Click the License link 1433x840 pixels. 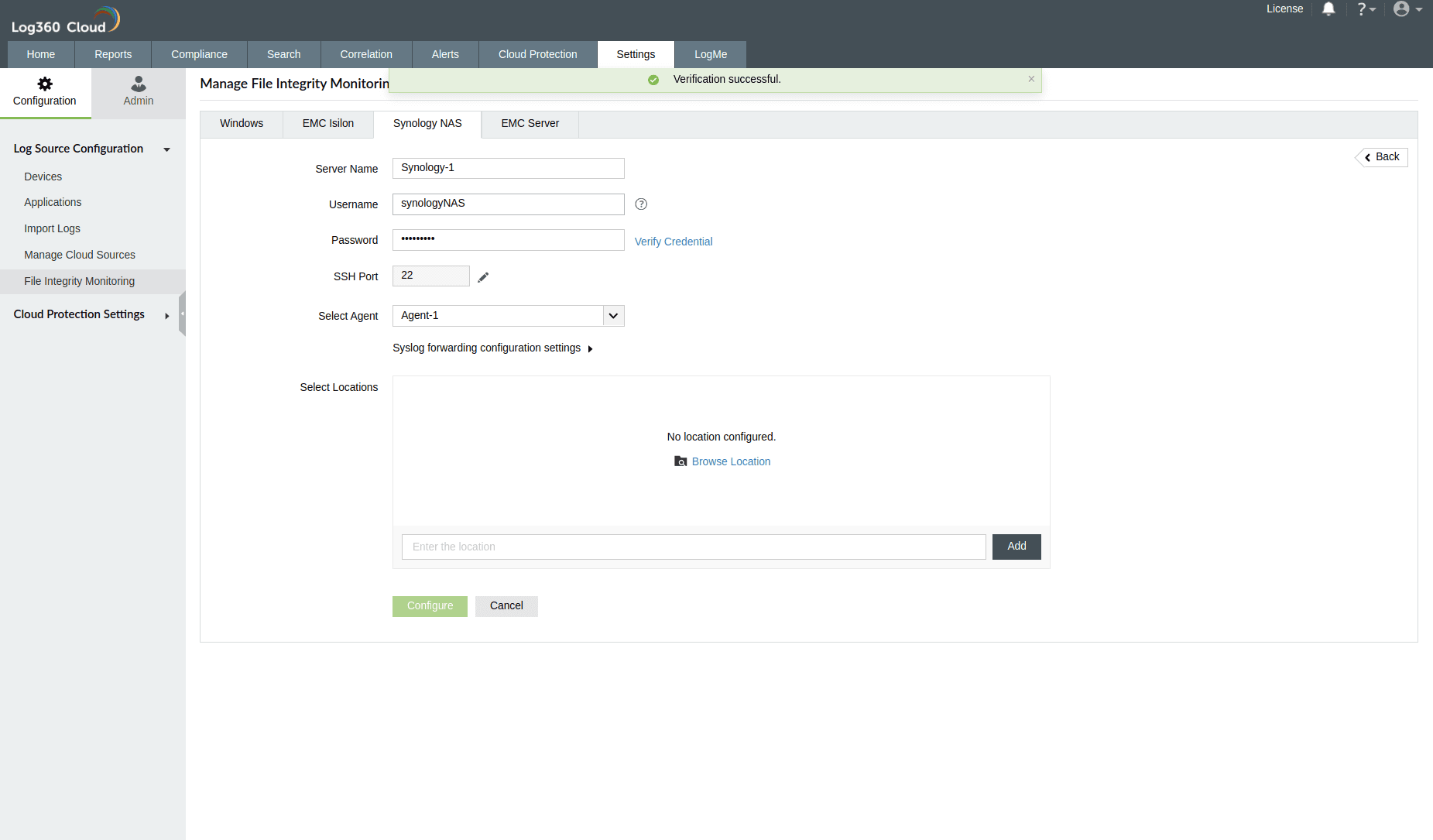click(x=1285, y=9)
